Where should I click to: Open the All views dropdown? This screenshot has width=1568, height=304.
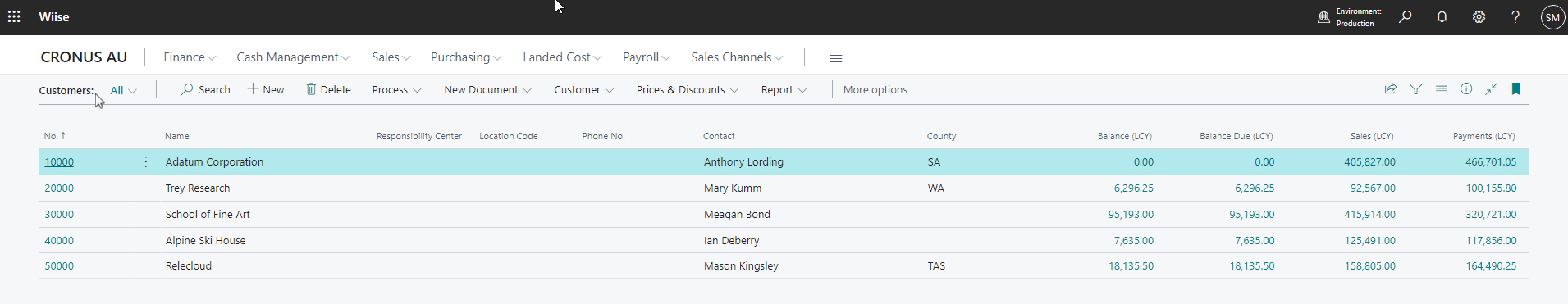[x=123, y=90]
